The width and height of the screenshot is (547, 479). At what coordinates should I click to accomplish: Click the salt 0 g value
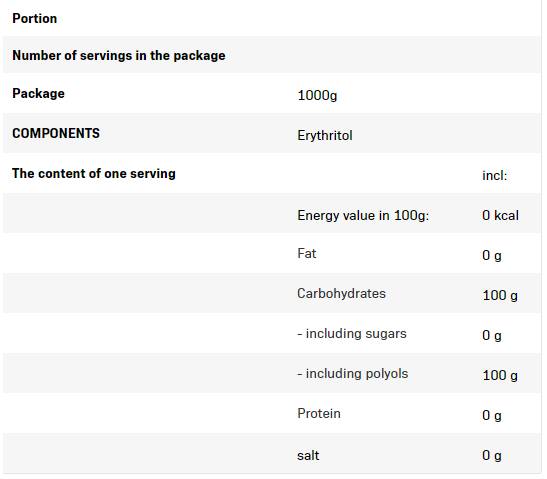point(492,456)
